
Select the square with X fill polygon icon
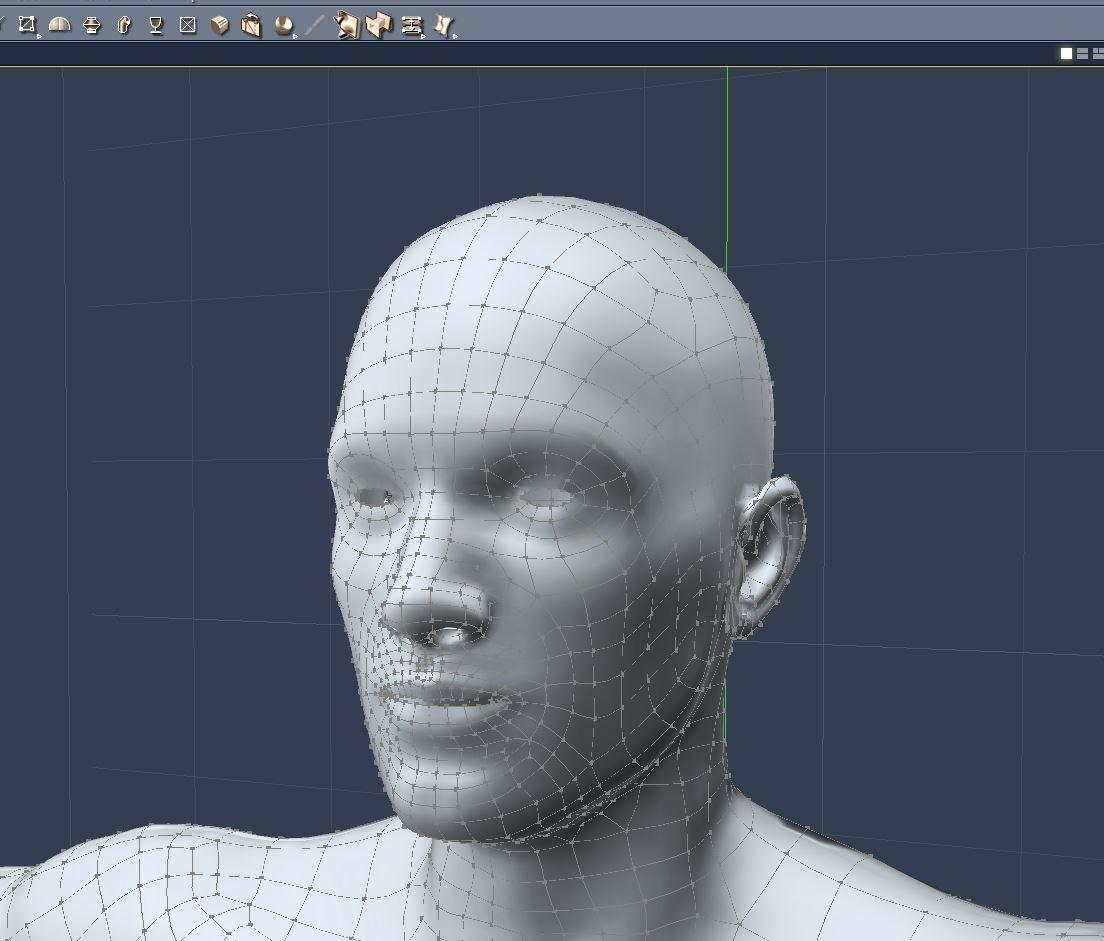coord(188,25)
